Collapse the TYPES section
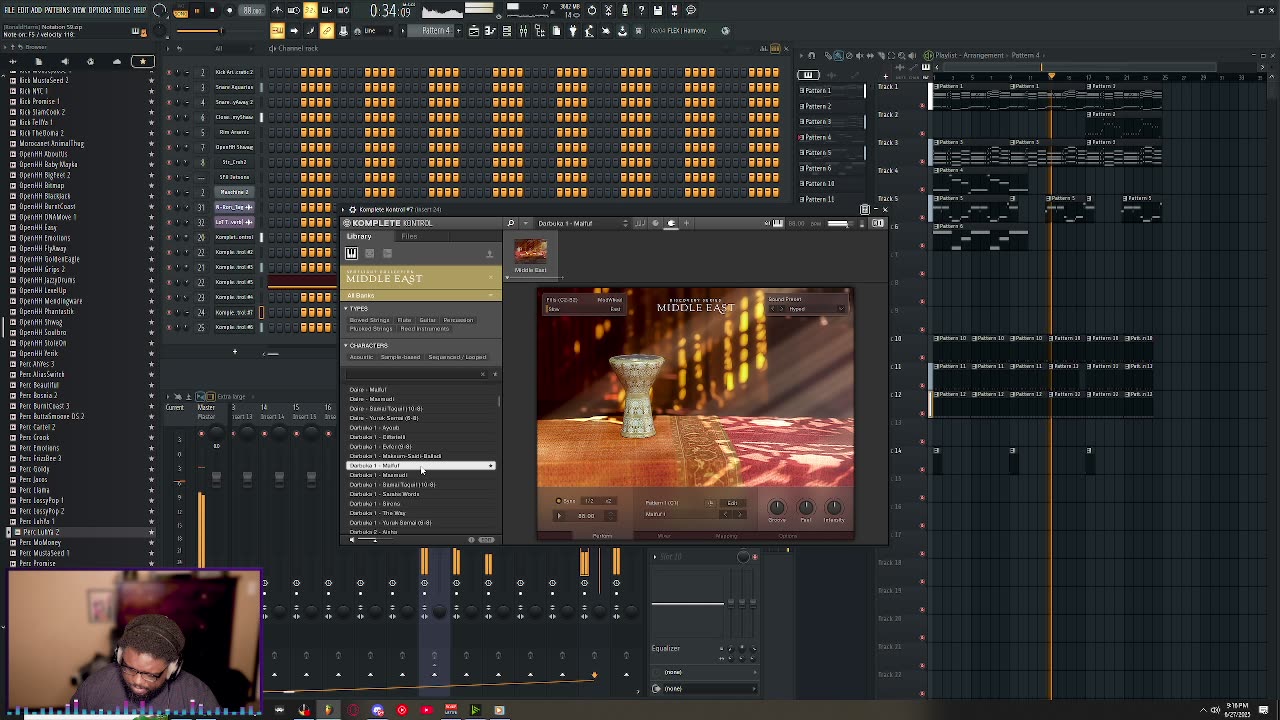Viewport: 1280px width, 720px height. pyautogui.click(x=346, y=309)
